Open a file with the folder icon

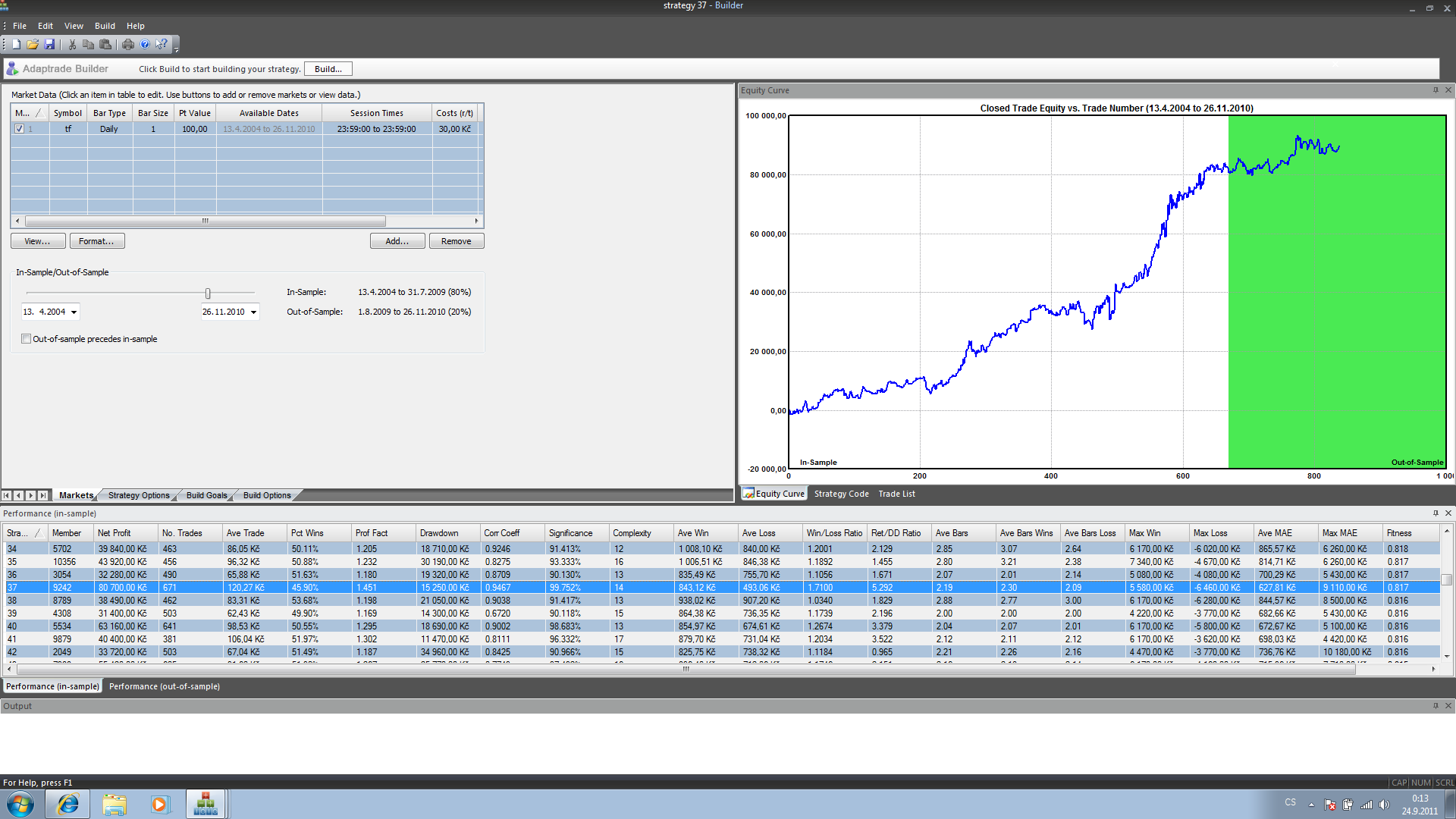coord(33,45)
